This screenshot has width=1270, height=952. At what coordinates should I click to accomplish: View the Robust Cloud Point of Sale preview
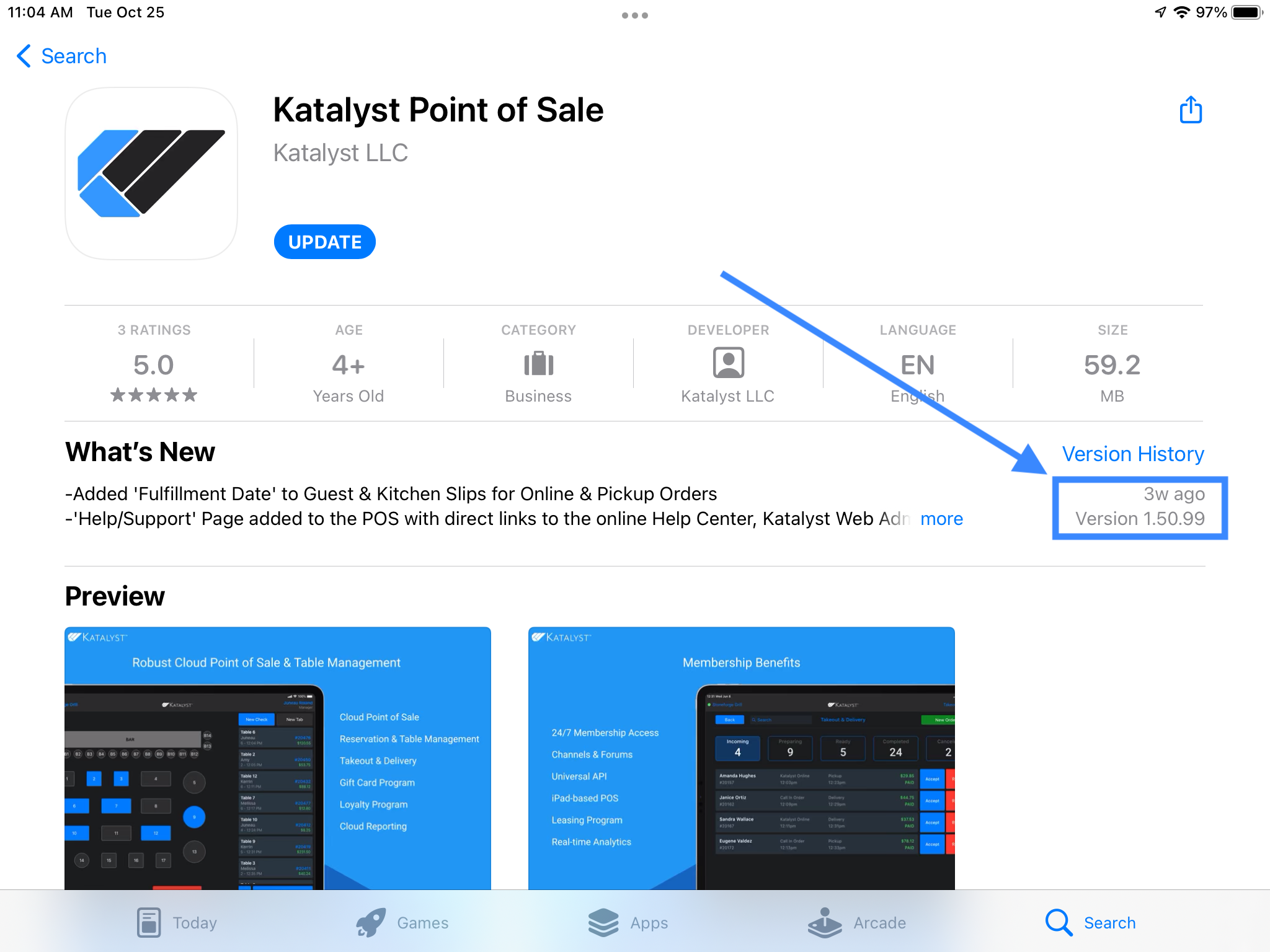point(278,758)
